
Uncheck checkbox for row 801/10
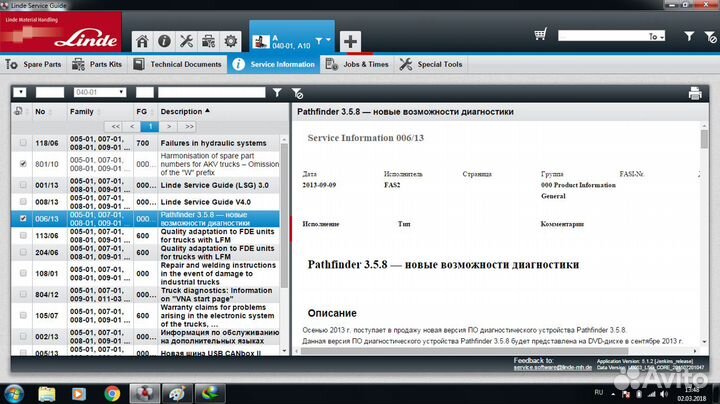tap(23, 164)
